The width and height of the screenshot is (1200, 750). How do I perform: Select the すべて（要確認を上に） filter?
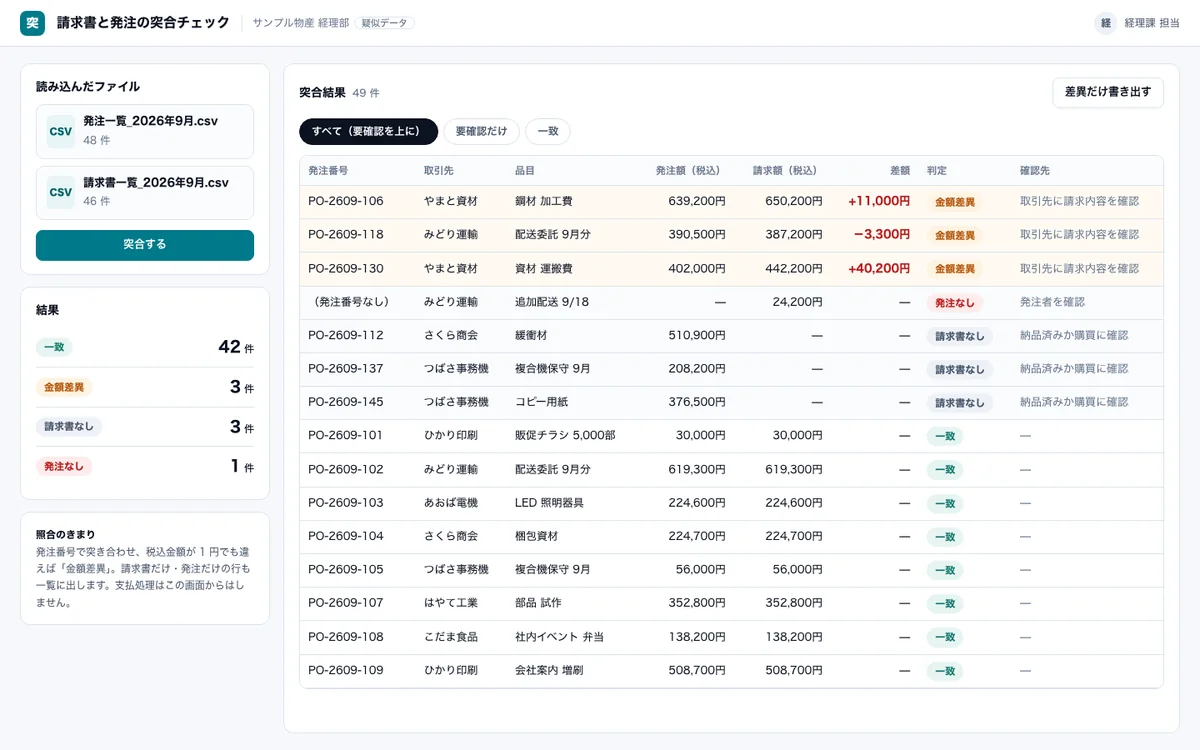point(368,131)
